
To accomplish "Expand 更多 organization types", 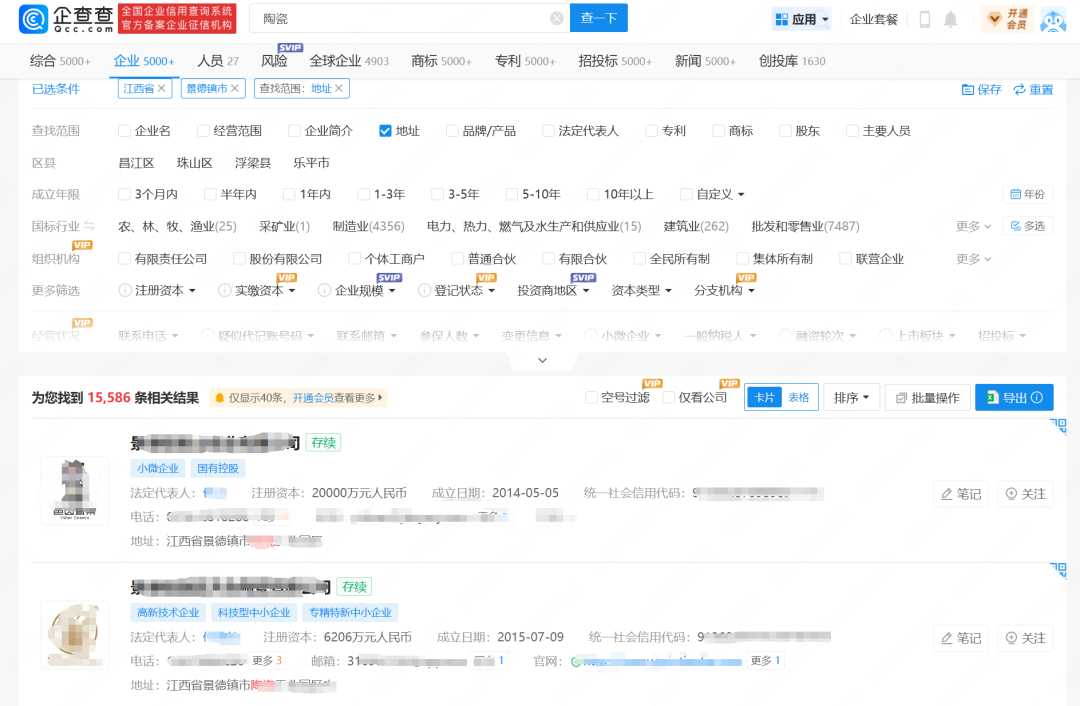I will (x=973, y=259).
